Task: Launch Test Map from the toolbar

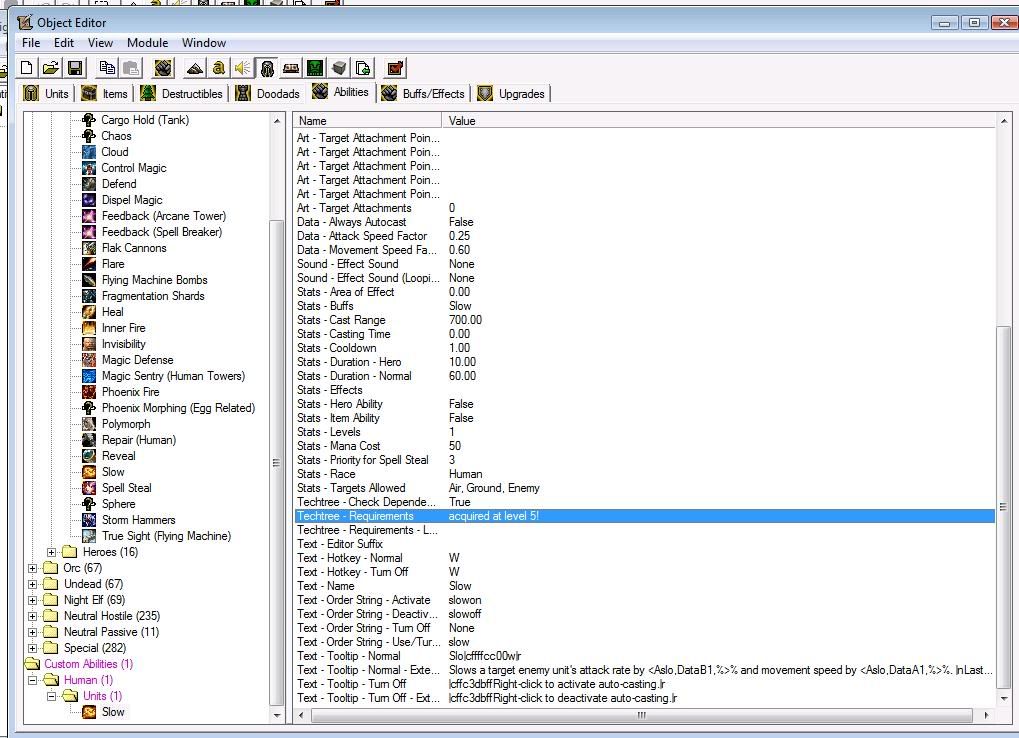Action: tap(395, 68)
